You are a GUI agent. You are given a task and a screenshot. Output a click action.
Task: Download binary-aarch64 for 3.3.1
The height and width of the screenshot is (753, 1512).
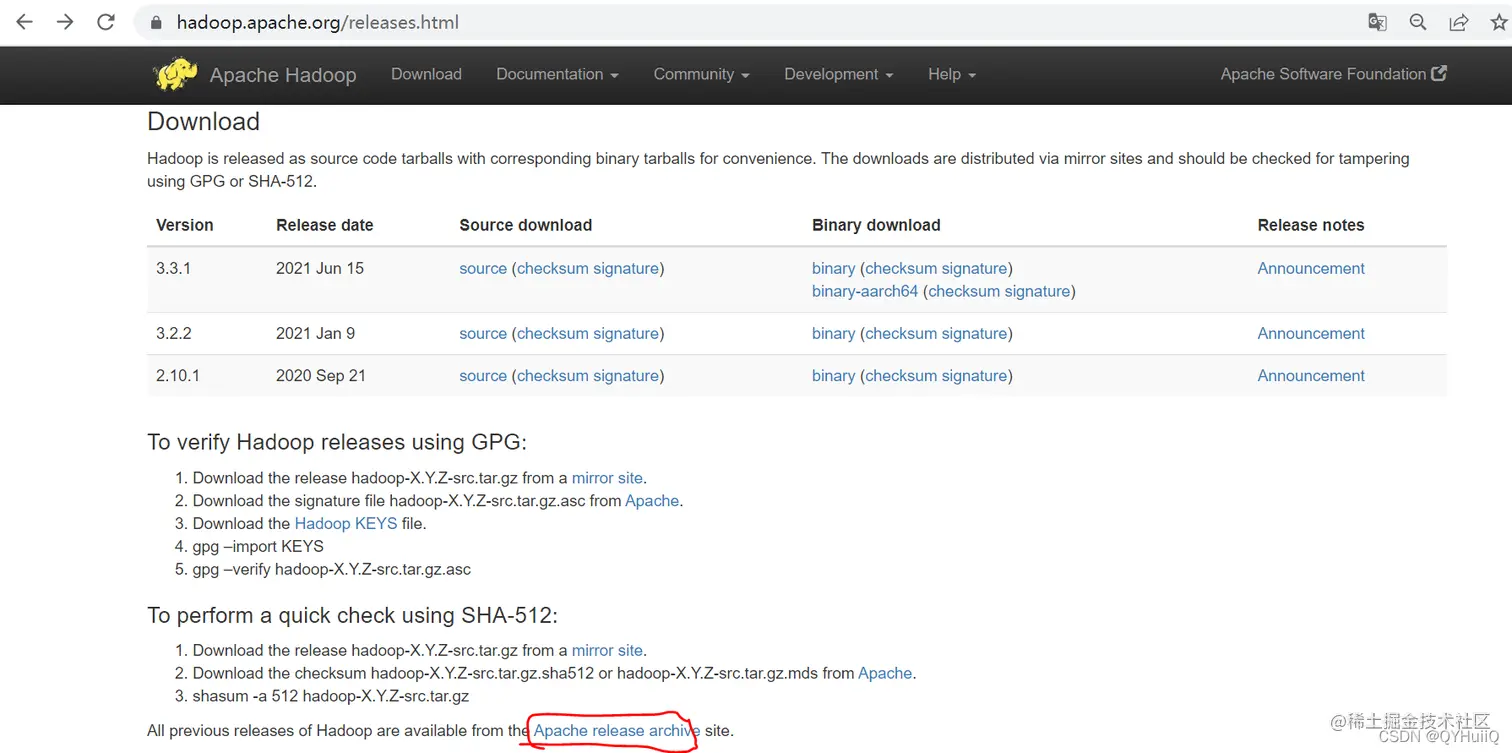point(865,291)
